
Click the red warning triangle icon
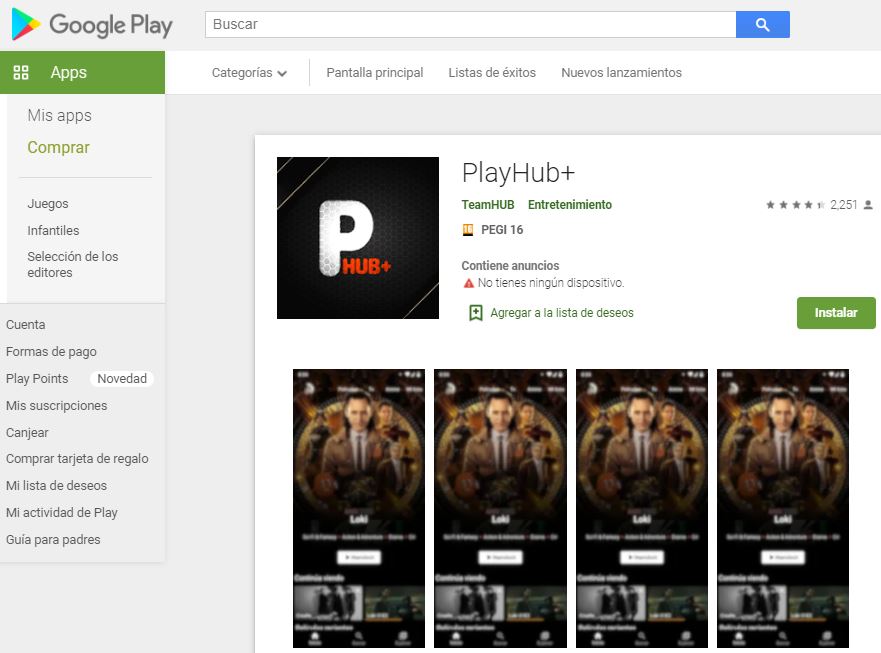pyautogui.click(x=468, y=284)
